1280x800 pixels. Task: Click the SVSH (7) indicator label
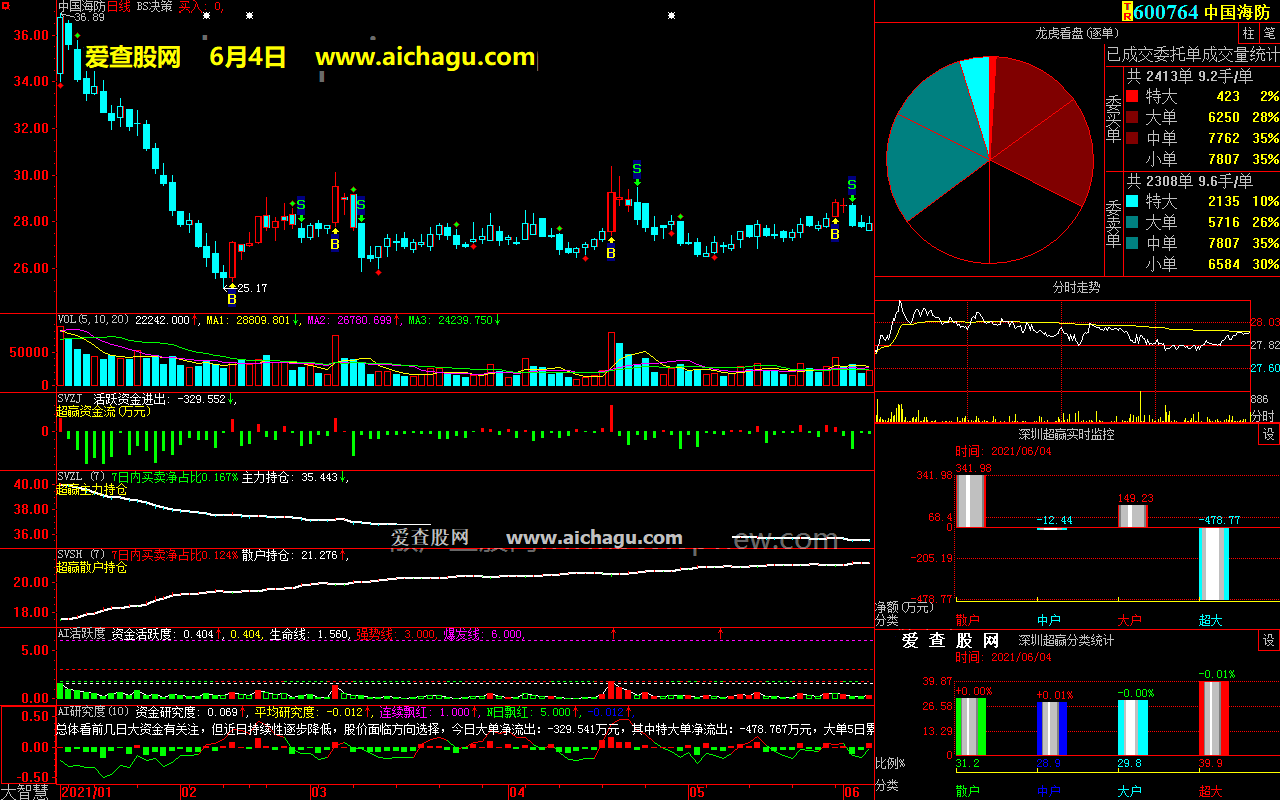click(x=82, y=555)
